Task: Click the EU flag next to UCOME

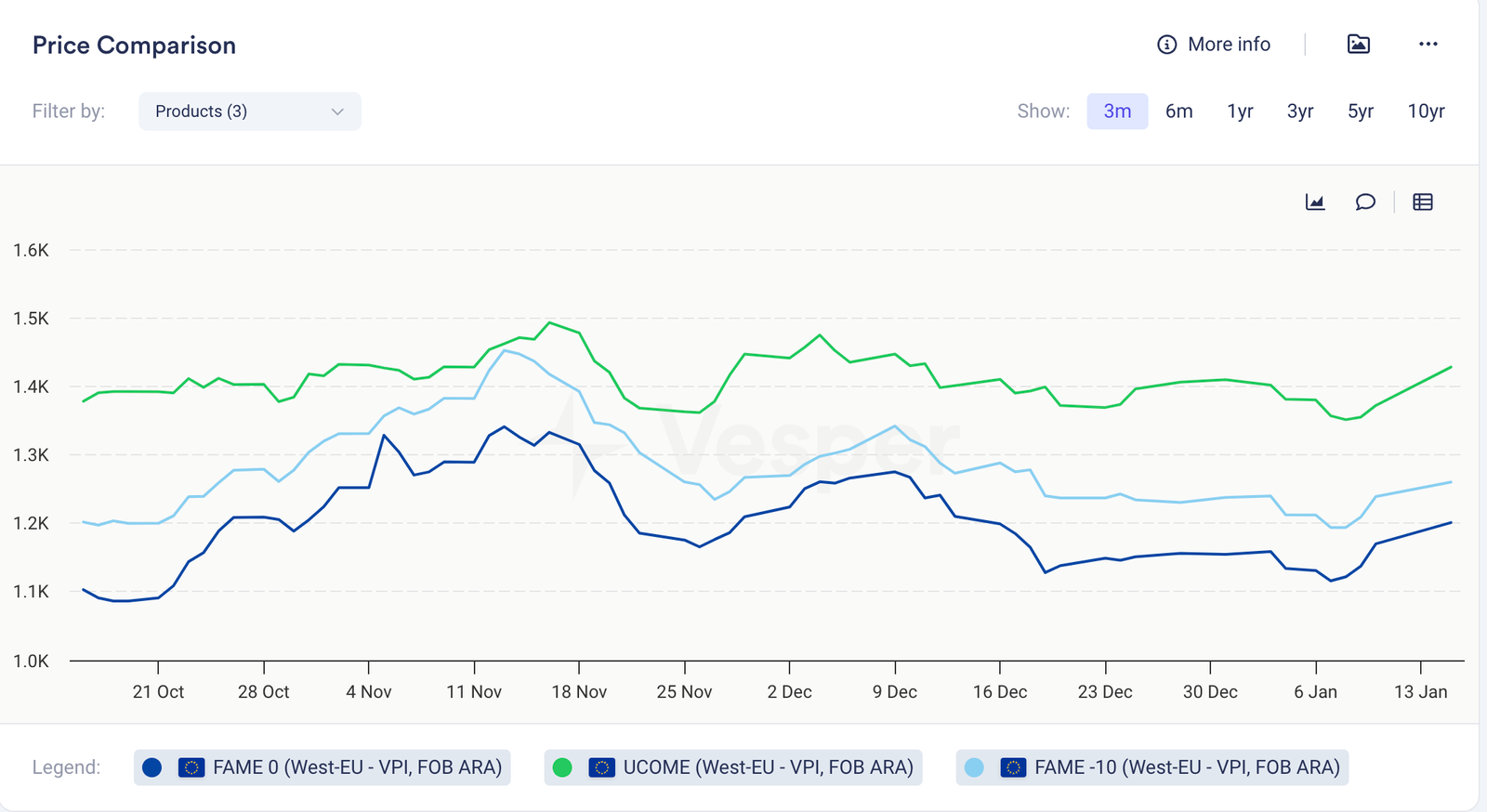Action: tap(601, 767)
